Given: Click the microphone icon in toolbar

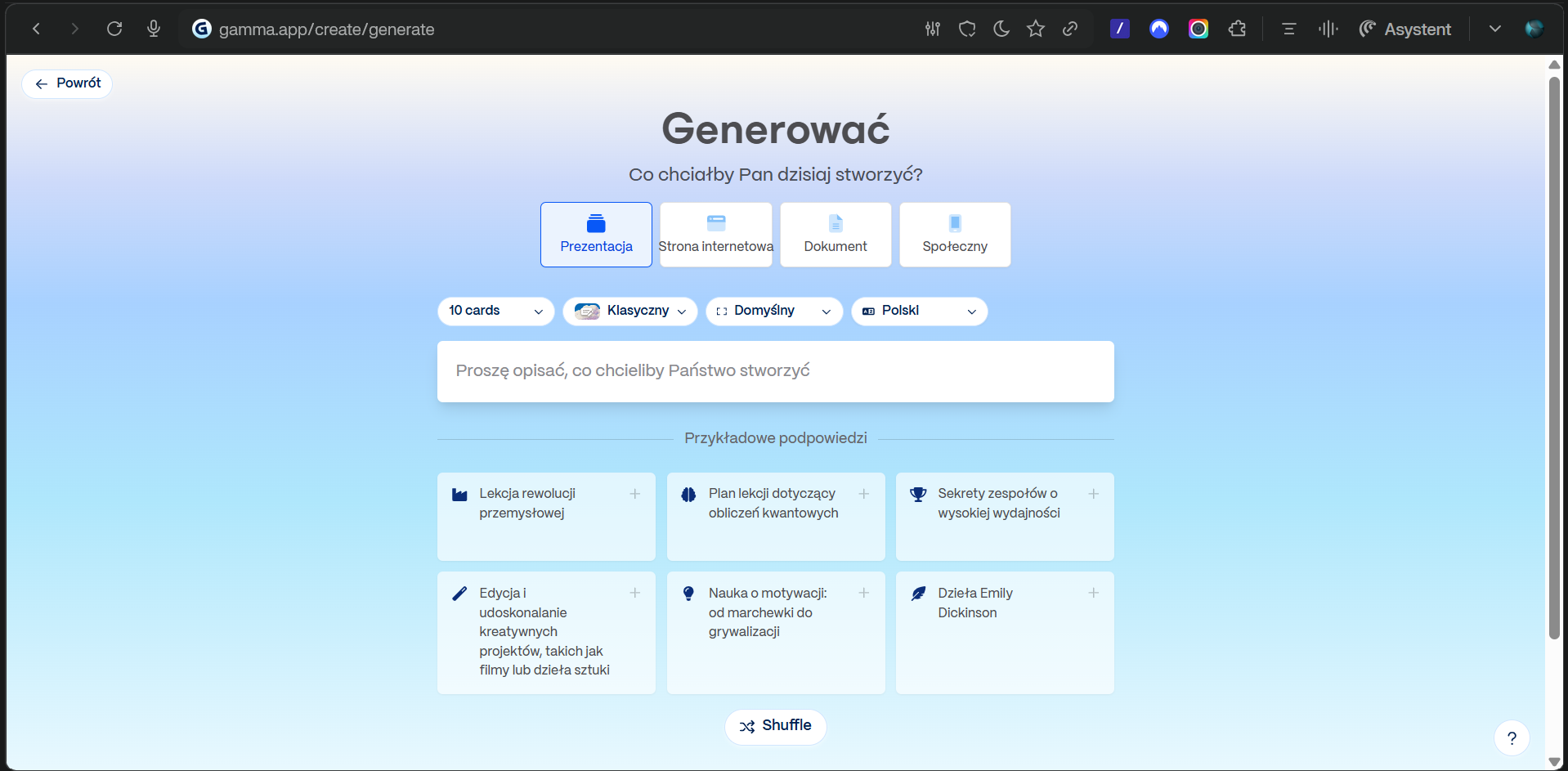Looking at the screenshot, I should [154, 29].
